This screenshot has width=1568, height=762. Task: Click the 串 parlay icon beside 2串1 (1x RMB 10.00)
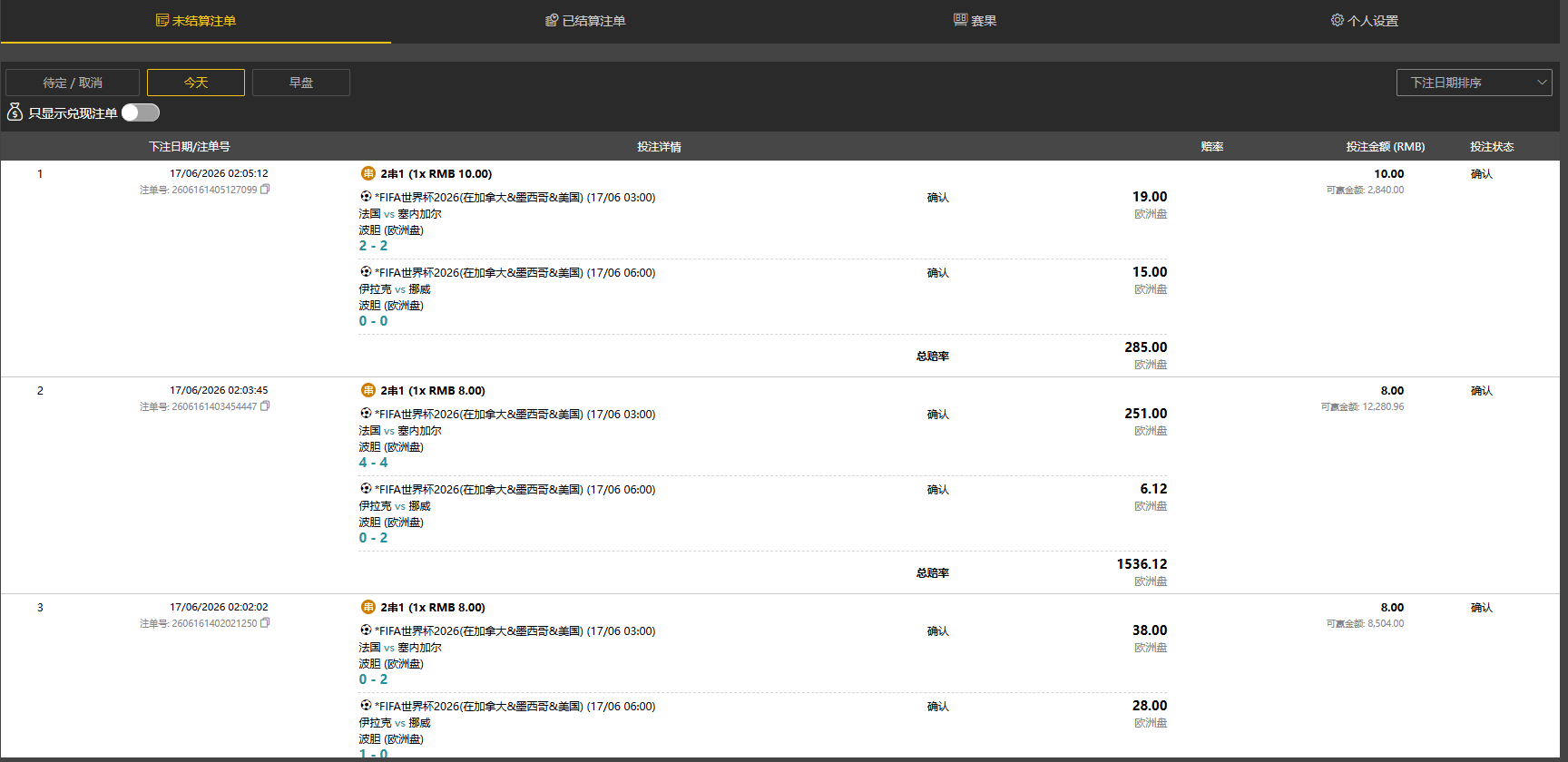coord(368,173)
